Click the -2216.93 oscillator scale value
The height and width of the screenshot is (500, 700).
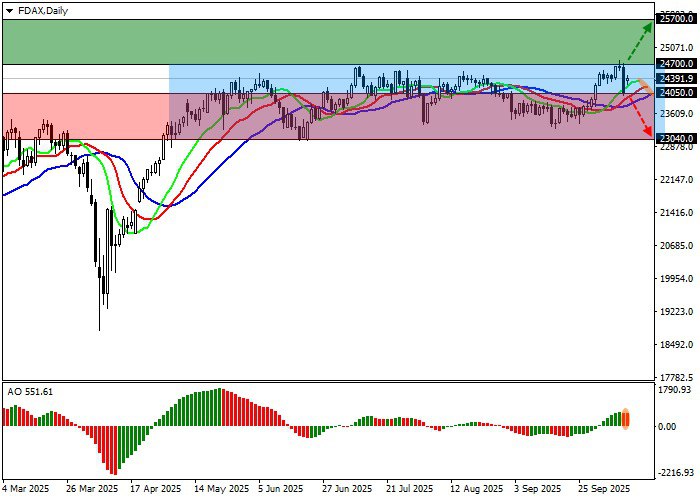coord(676,473)
